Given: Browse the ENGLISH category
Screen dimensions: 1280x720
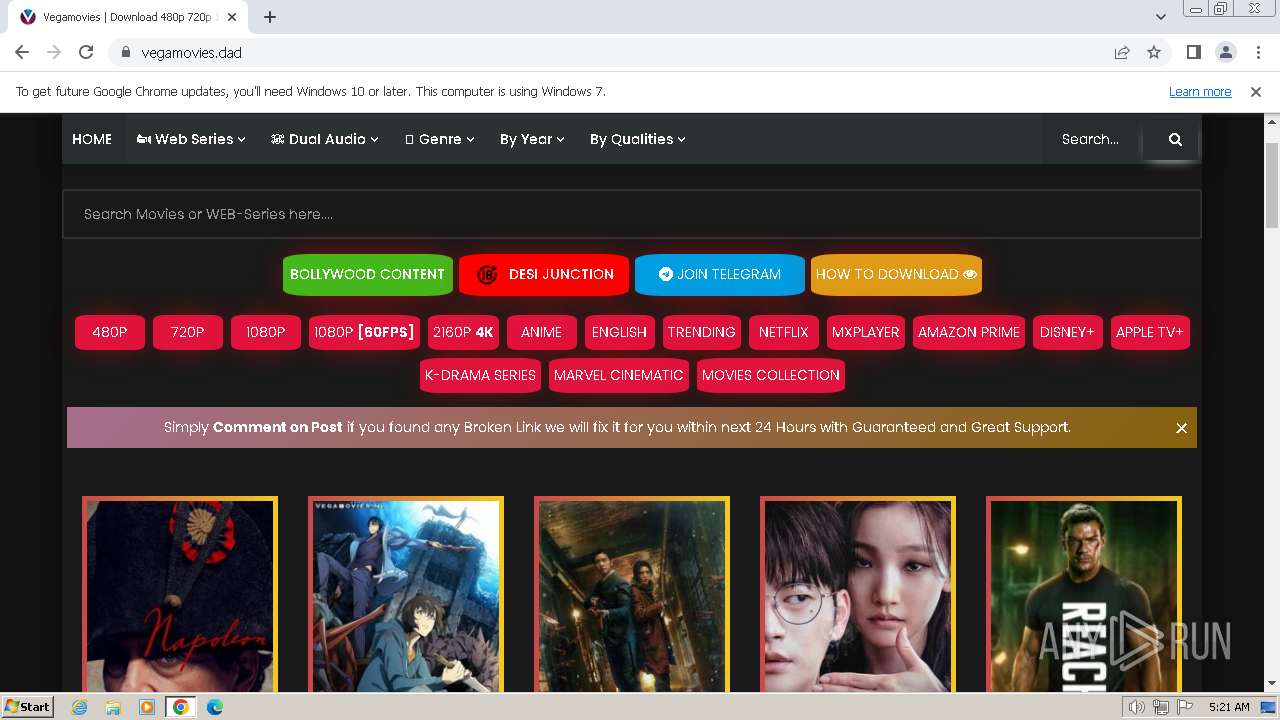Looking at the screenshot, I should click(x=620, y=332).
